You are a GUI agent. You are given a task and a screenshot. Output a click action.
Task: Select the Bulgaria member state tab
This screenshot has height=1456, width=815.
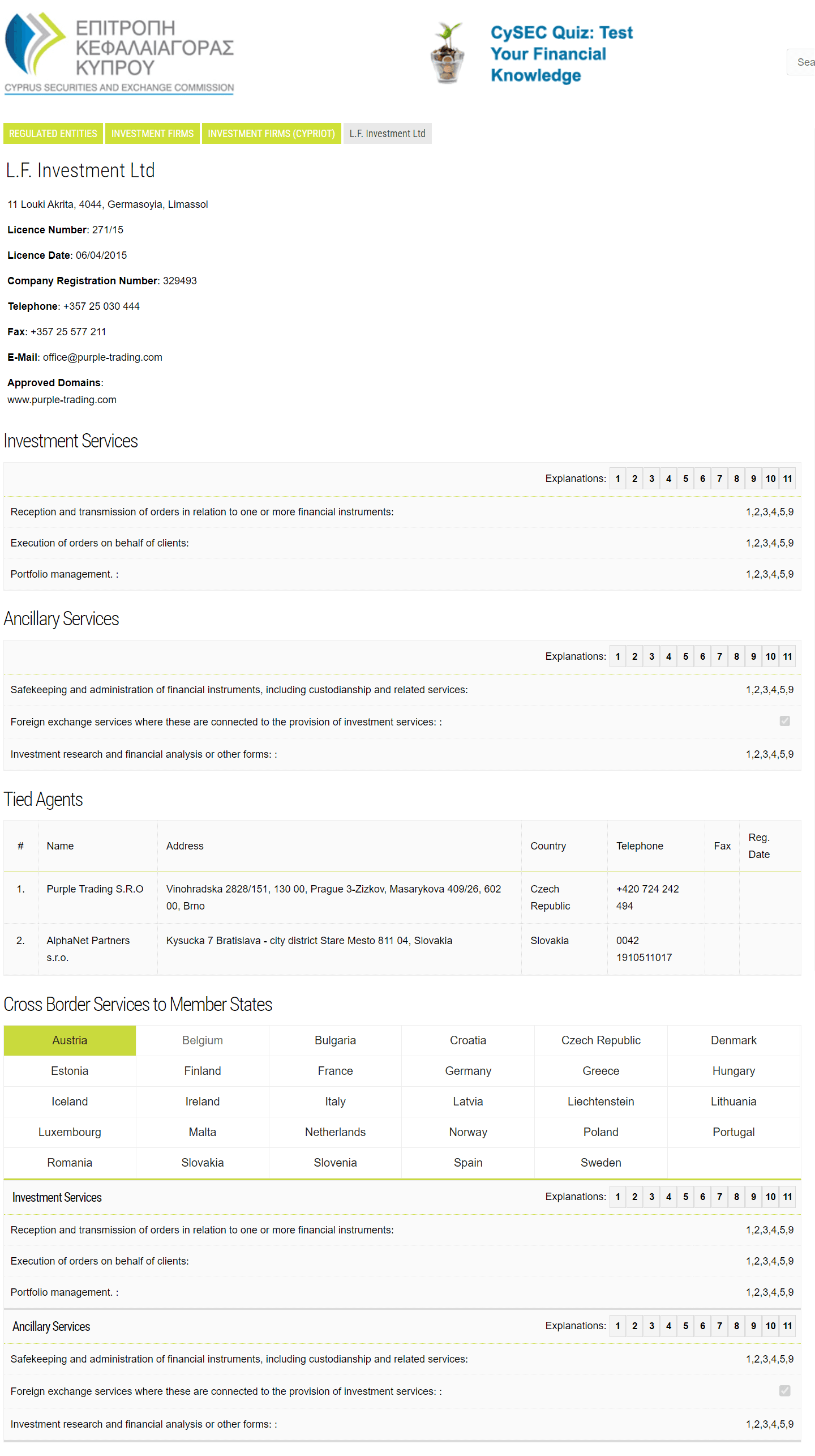point(335,1040)
